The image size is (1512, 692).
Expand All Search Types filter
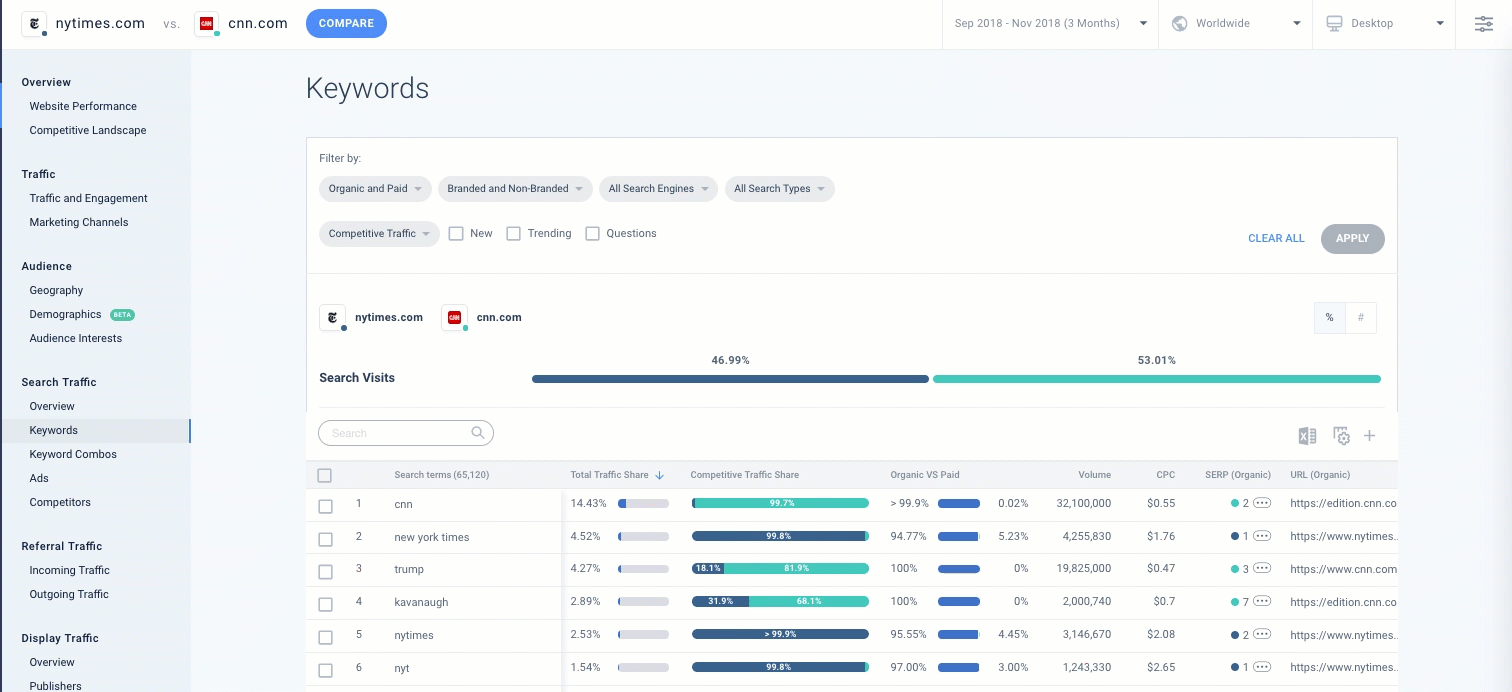[x=779, y=188]
